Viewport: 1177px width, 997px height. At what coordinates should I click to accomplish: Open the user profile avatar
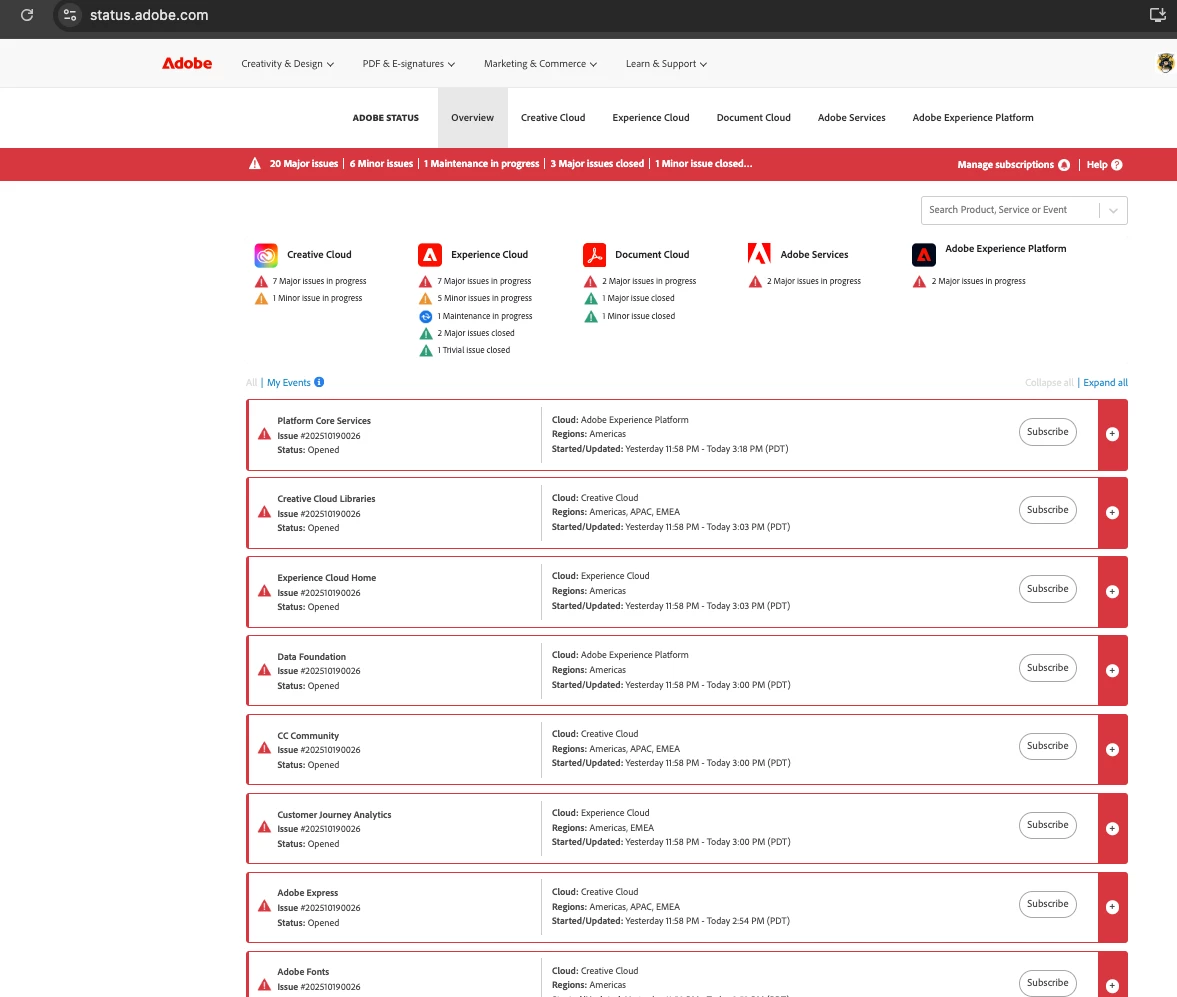click(x=1166, y=63)
